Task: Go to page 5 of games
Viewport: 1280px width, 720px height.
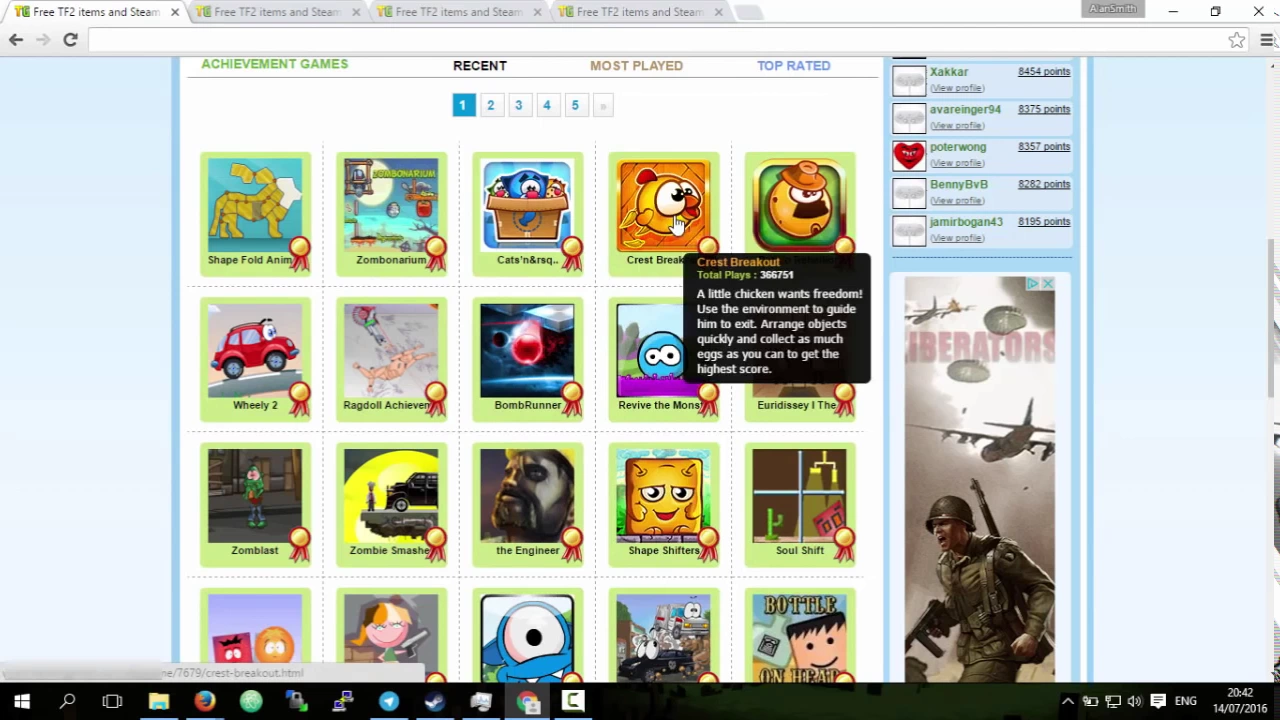Action: 574,105
